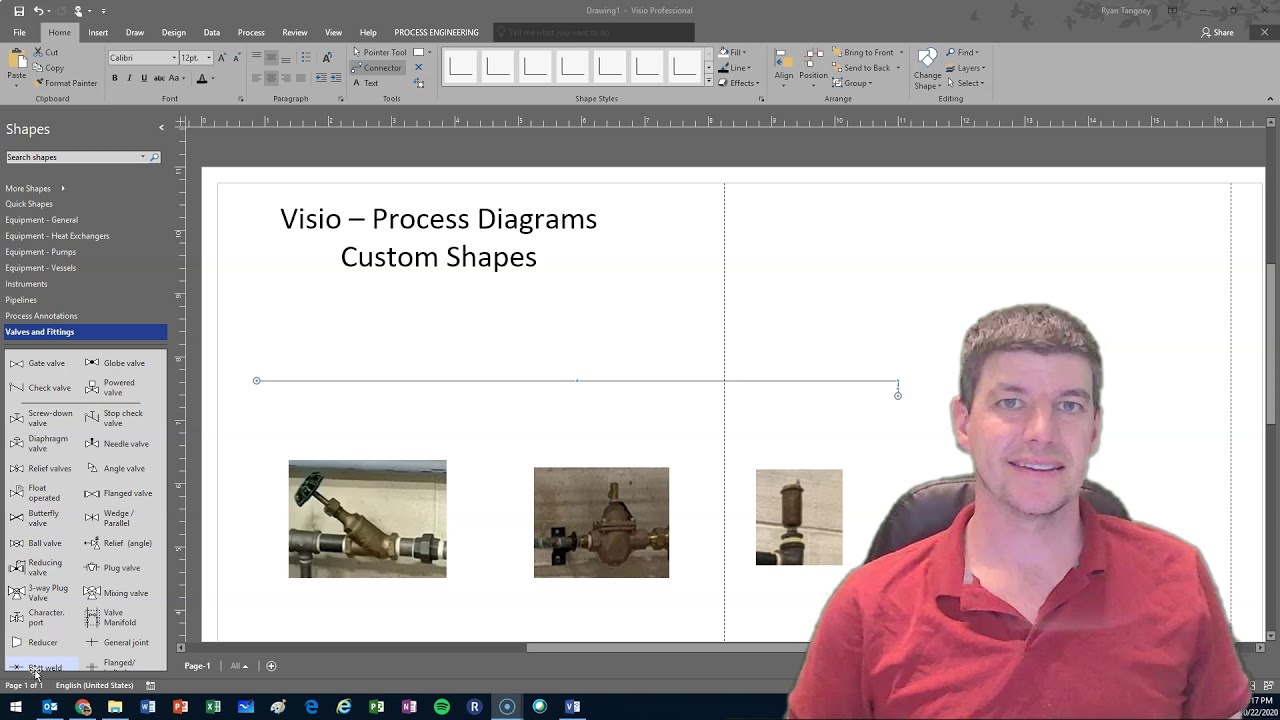1280x720 pixels.
Task: Toggle Italic formatting
Action: (129, 78)
